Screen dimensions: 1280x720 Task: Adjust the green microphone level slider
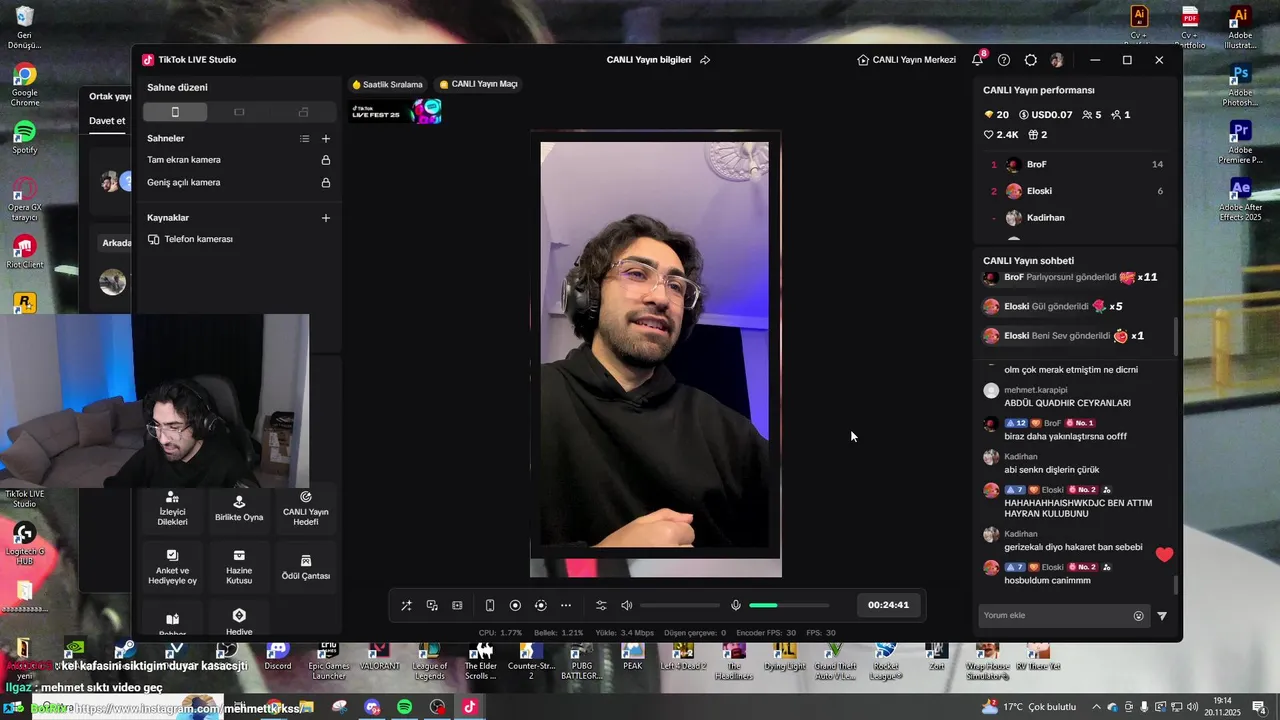point(789,605)
